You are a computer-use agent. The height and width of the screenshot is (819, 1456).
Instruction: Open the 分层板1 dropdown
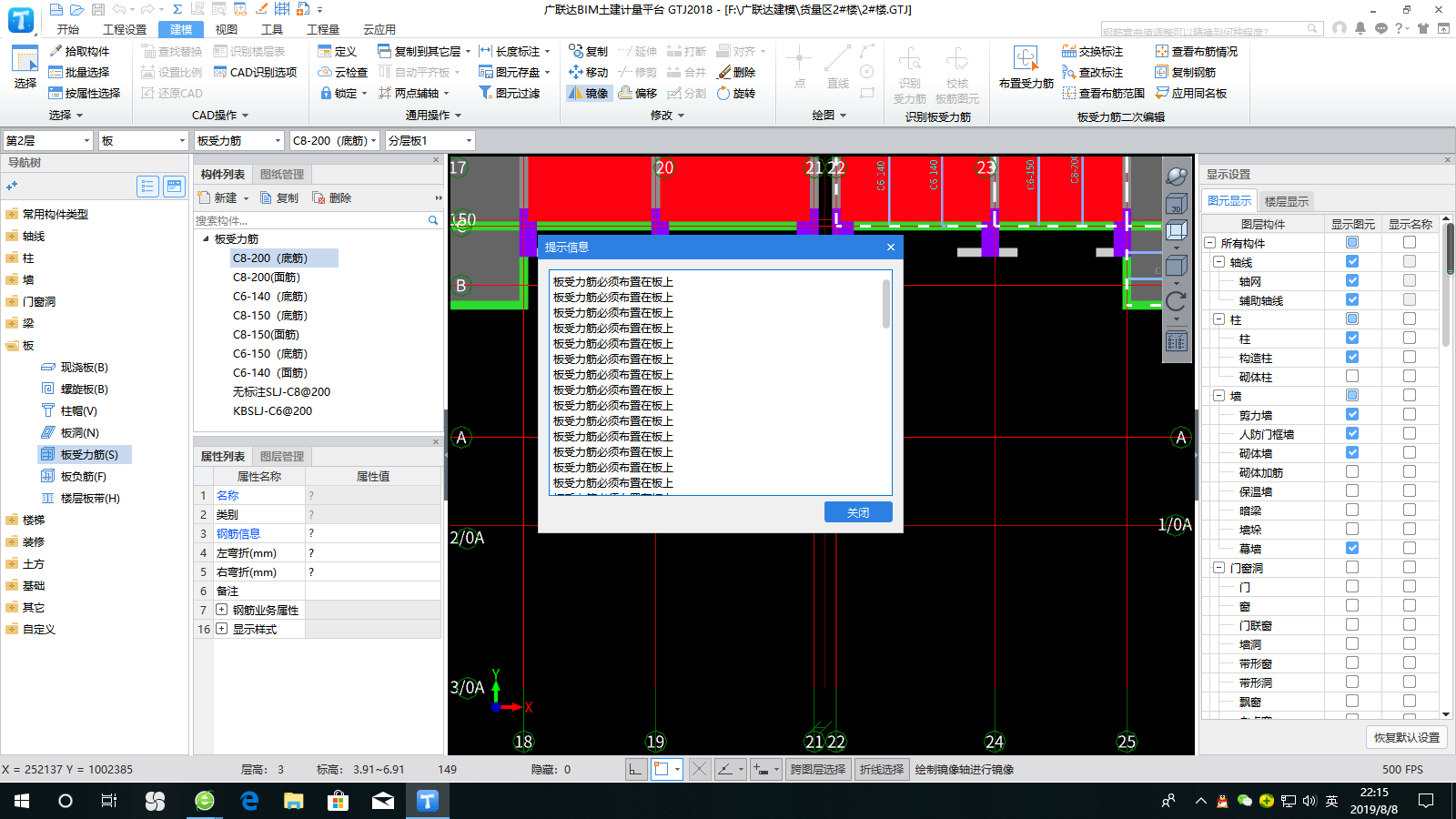coord(430,141)
